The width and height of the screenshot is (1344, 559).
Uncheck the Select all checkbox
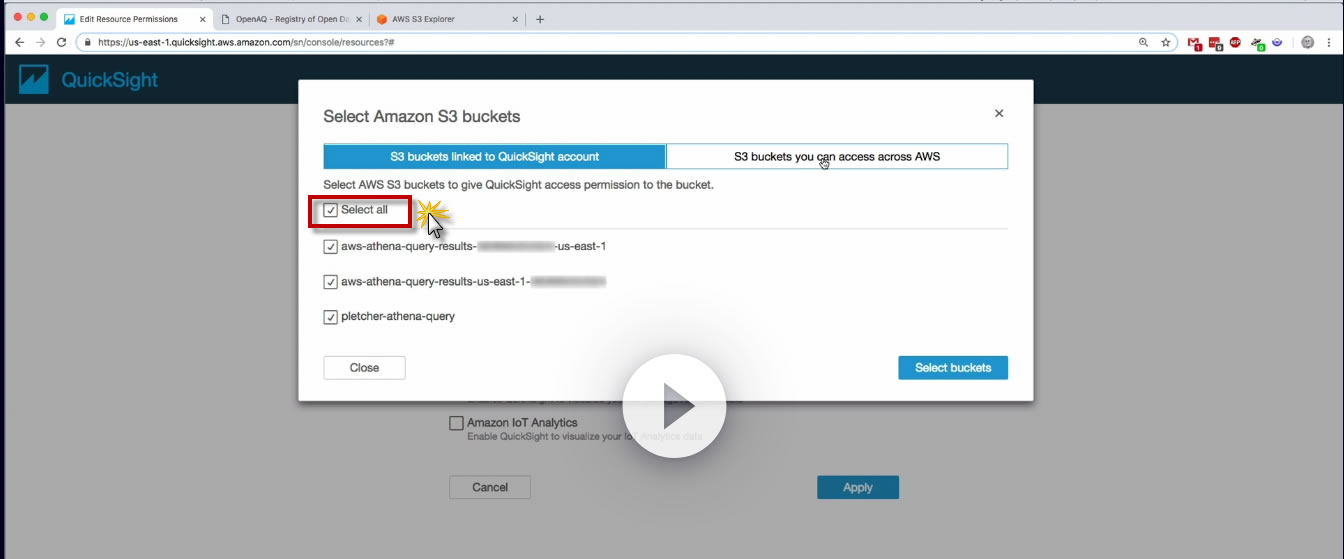point(330,210)
